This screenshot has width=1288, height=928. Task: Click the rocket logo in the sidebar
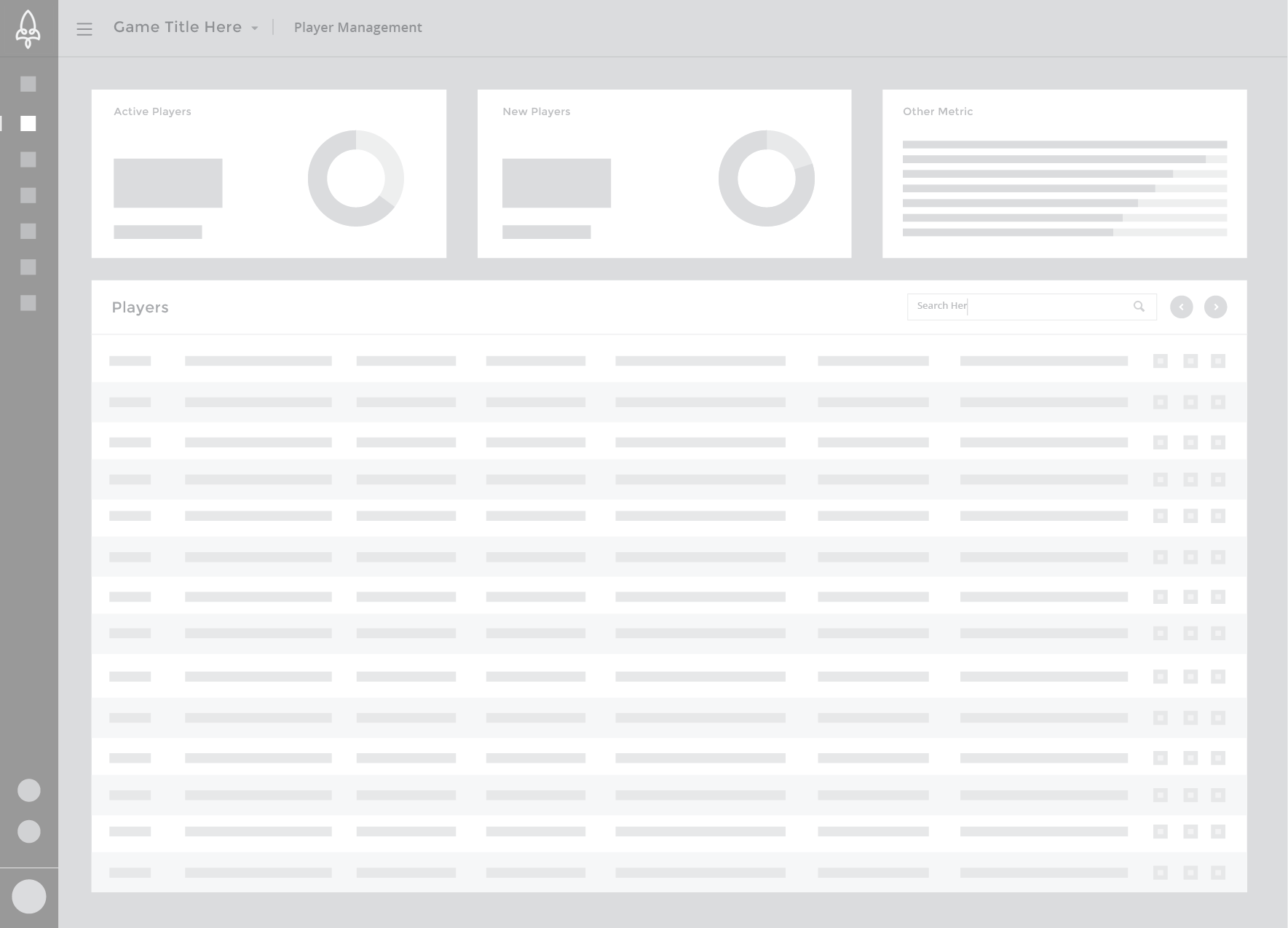coord(28,28)
